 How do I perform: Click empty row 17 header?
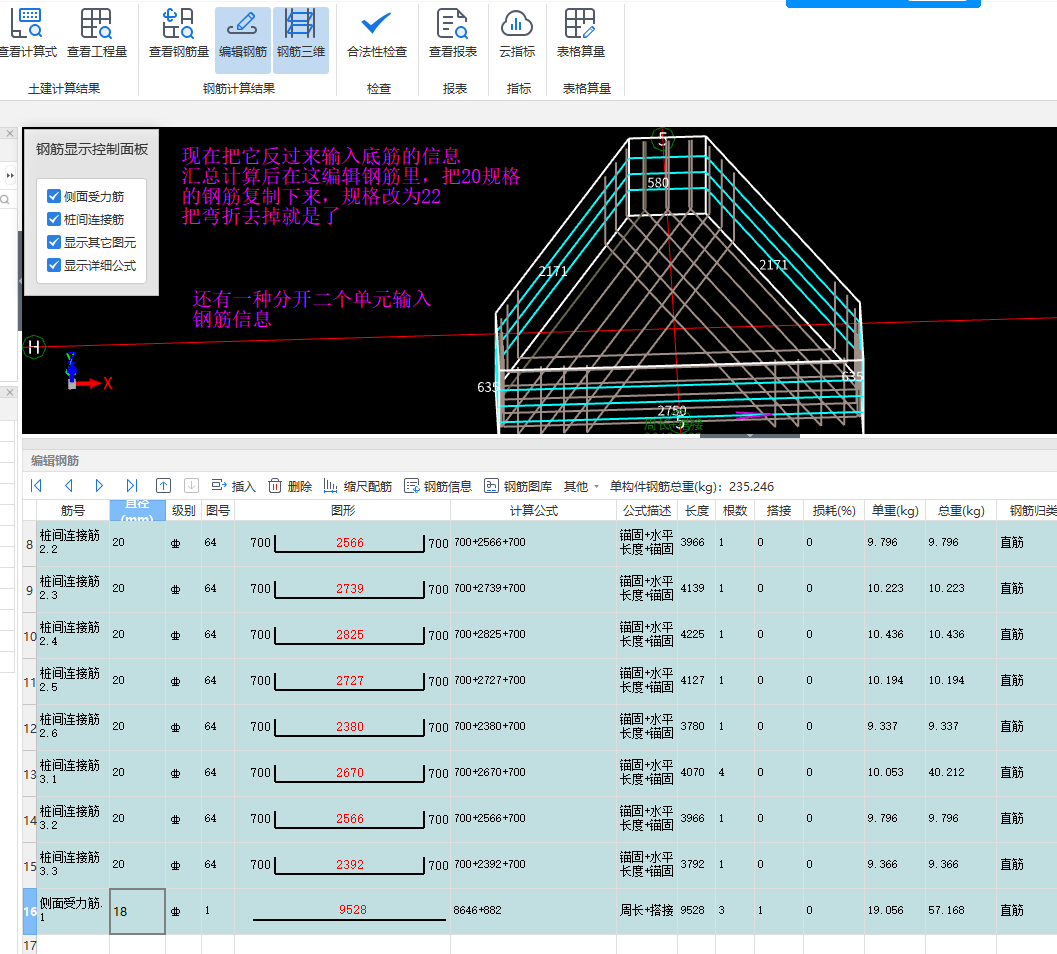pos(30,945)
